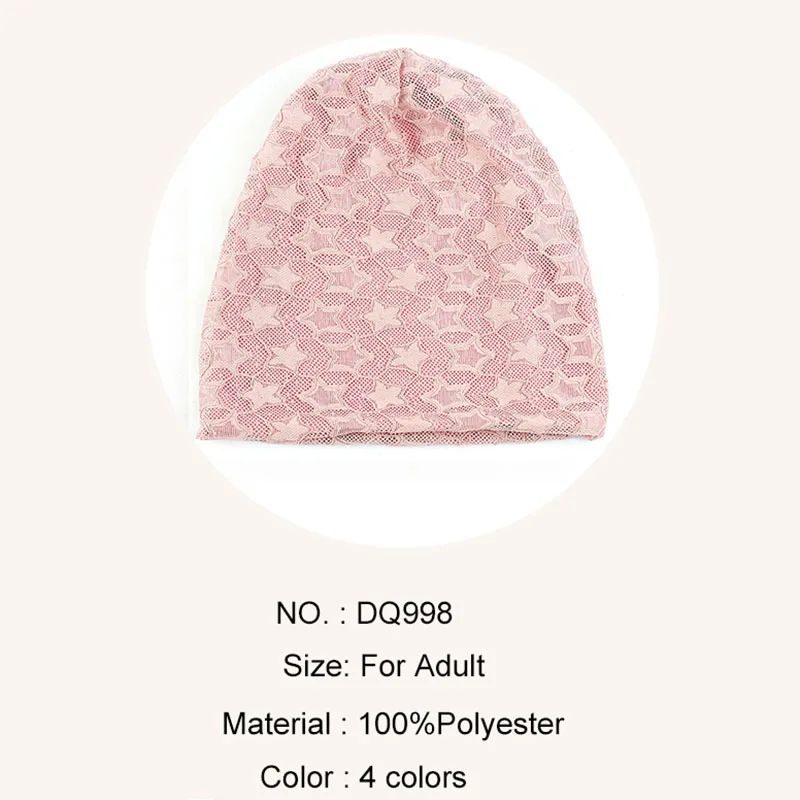800x800 pixels.
Task: Select the DQ998 product number text
Action: click(x=404, y=613)
